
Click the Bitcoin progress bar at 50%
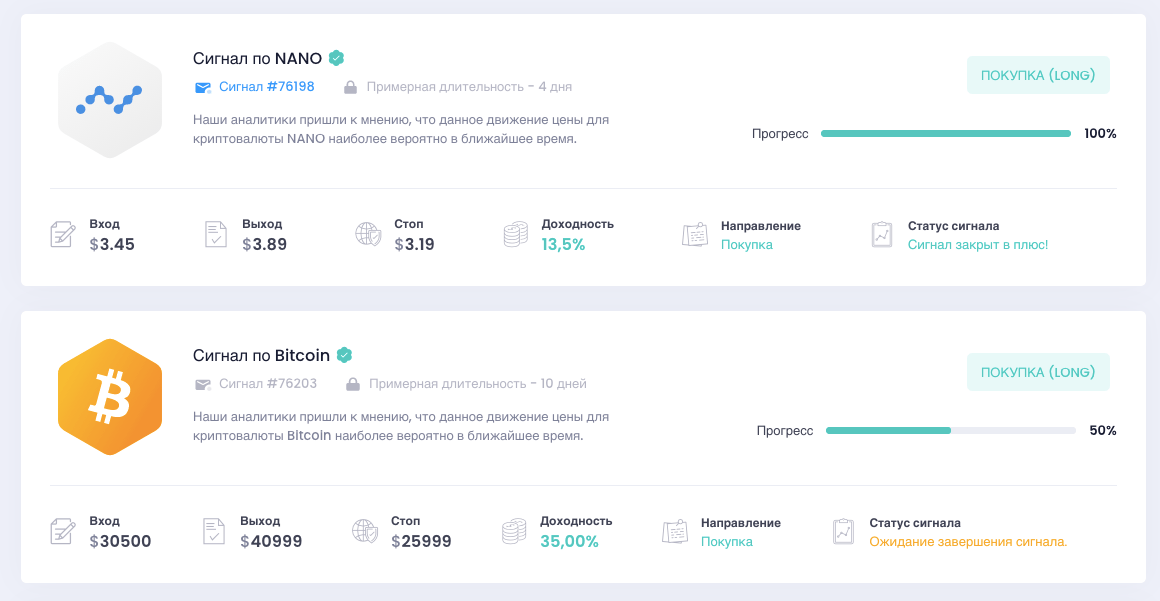tap(950, 431)
